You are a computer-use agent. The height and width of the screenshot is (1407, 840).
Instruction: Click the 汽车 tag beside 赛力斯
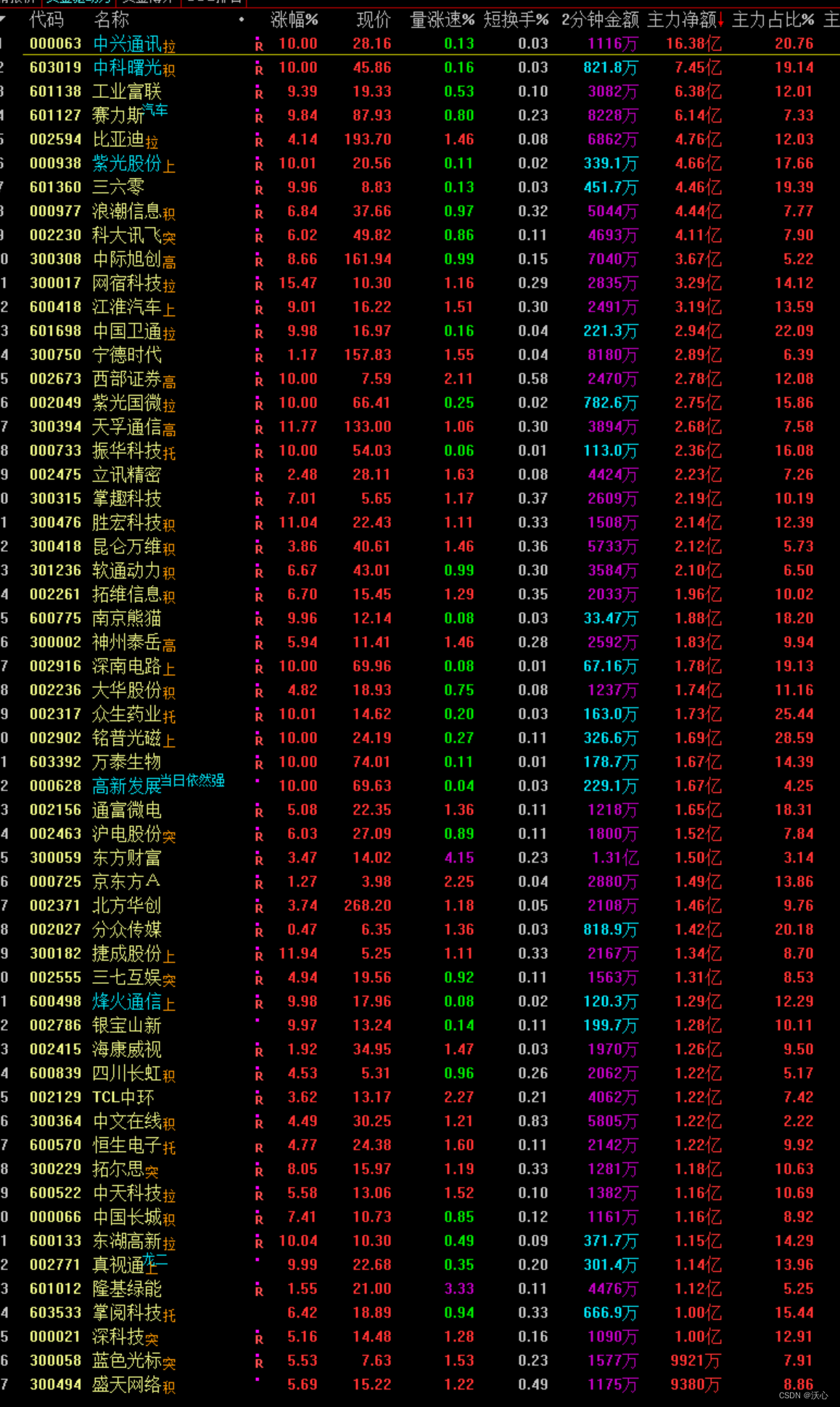[x=155, y=110]
